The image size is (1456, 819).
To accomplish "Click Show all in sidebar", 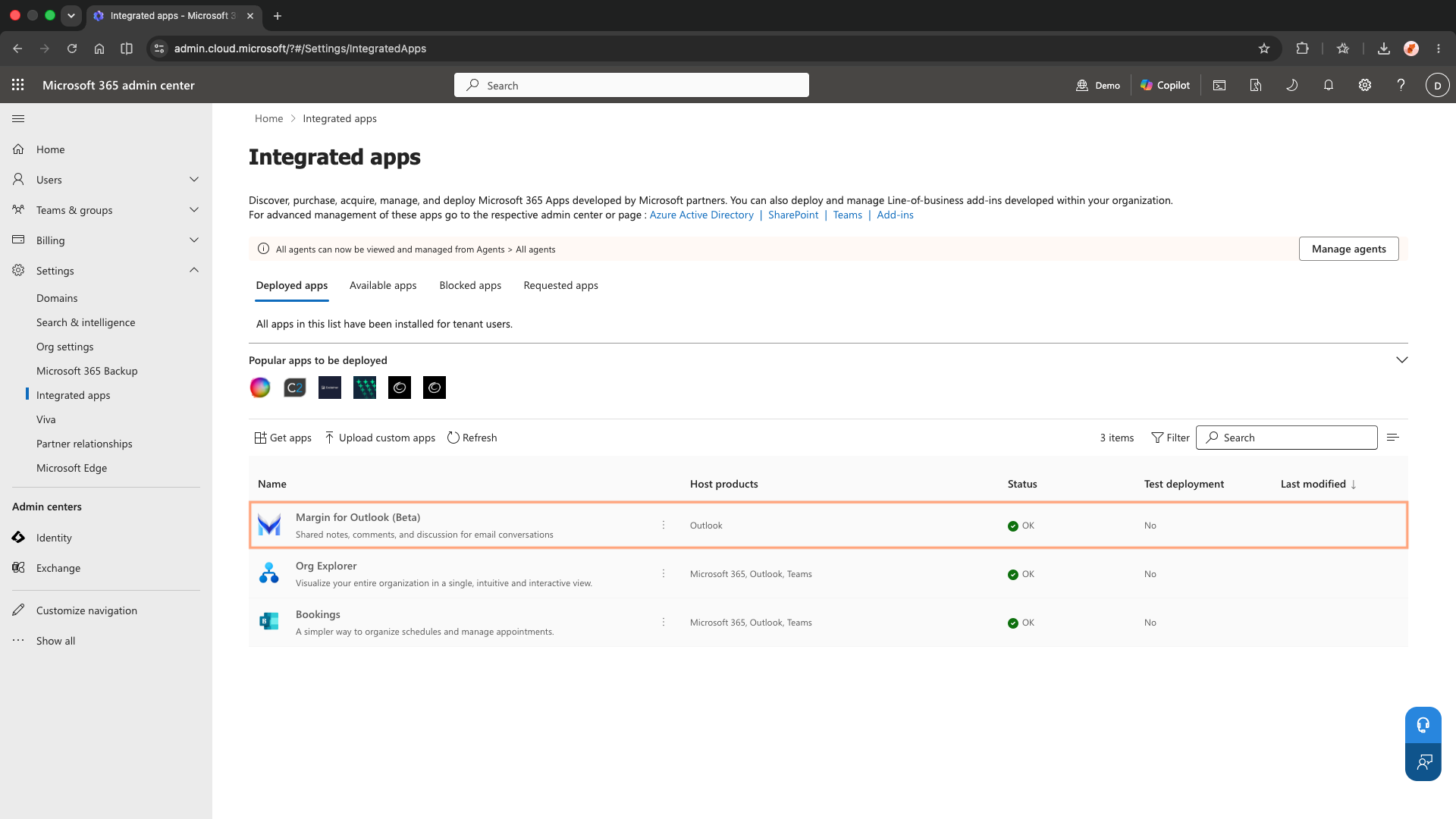I will click(56, 641).
